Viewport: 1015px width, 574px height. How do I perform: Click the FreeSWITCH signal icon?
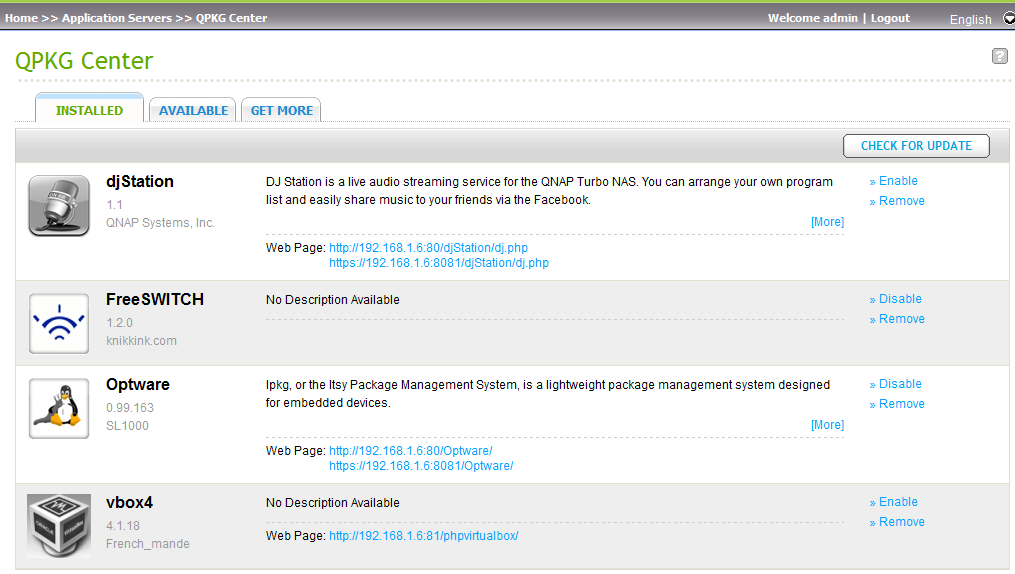point(59,324)
